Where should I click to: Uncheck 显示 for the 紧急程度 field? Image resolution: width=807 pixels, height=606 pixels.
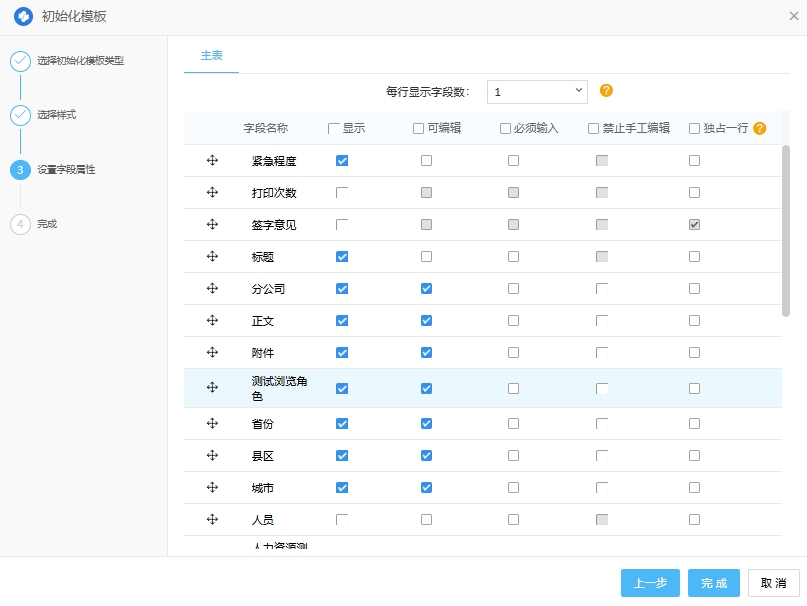342,160
